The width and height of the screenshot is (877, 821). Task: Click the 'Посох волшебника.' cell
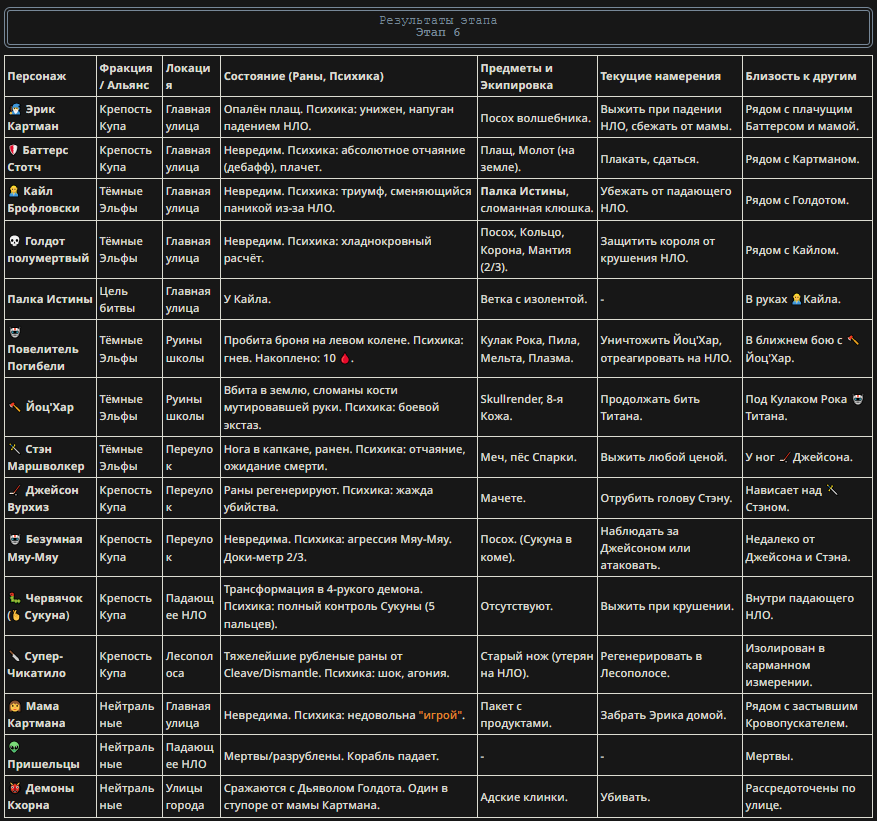click(537, 117)
